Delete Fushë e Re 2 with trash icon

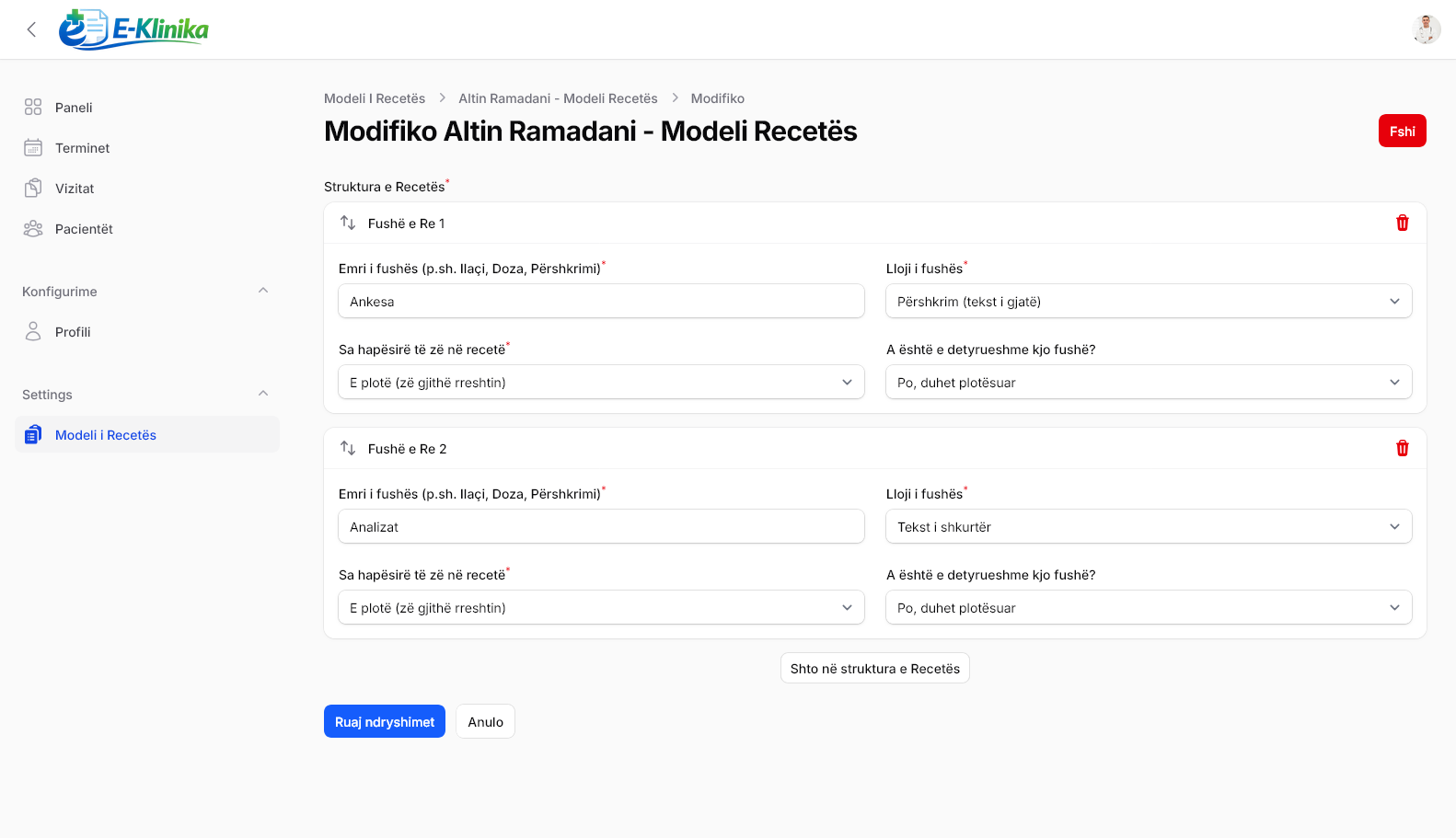point(1403,448)
